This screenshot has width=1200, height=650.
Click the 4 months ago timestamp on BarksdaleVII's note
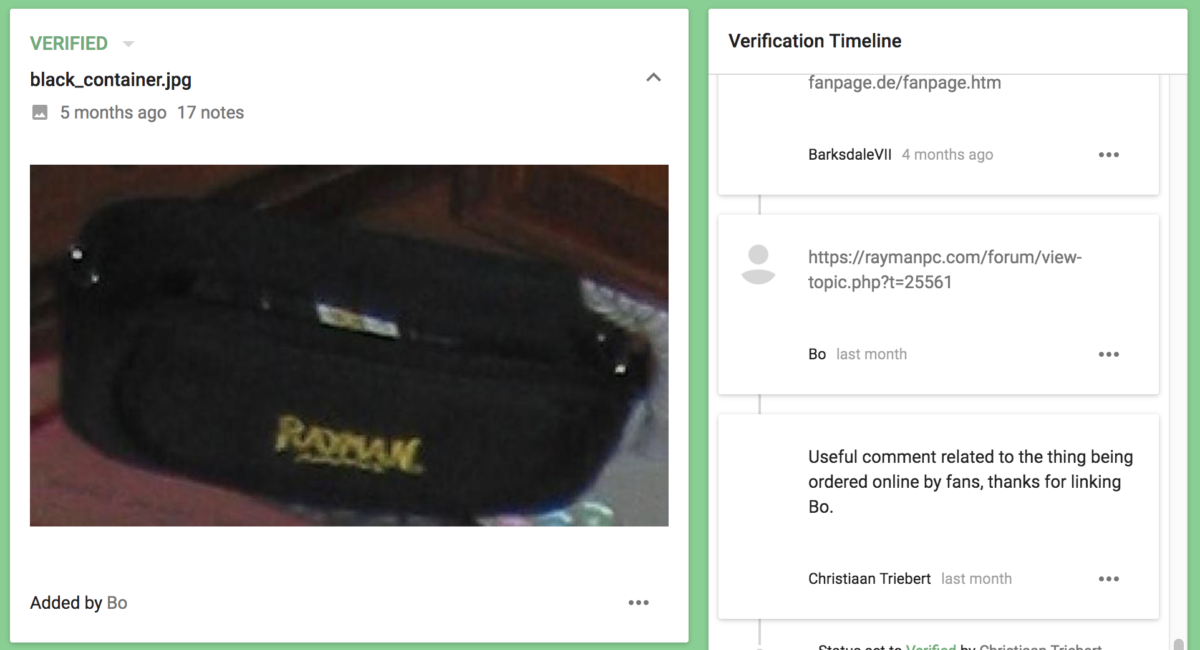(947, 155)
